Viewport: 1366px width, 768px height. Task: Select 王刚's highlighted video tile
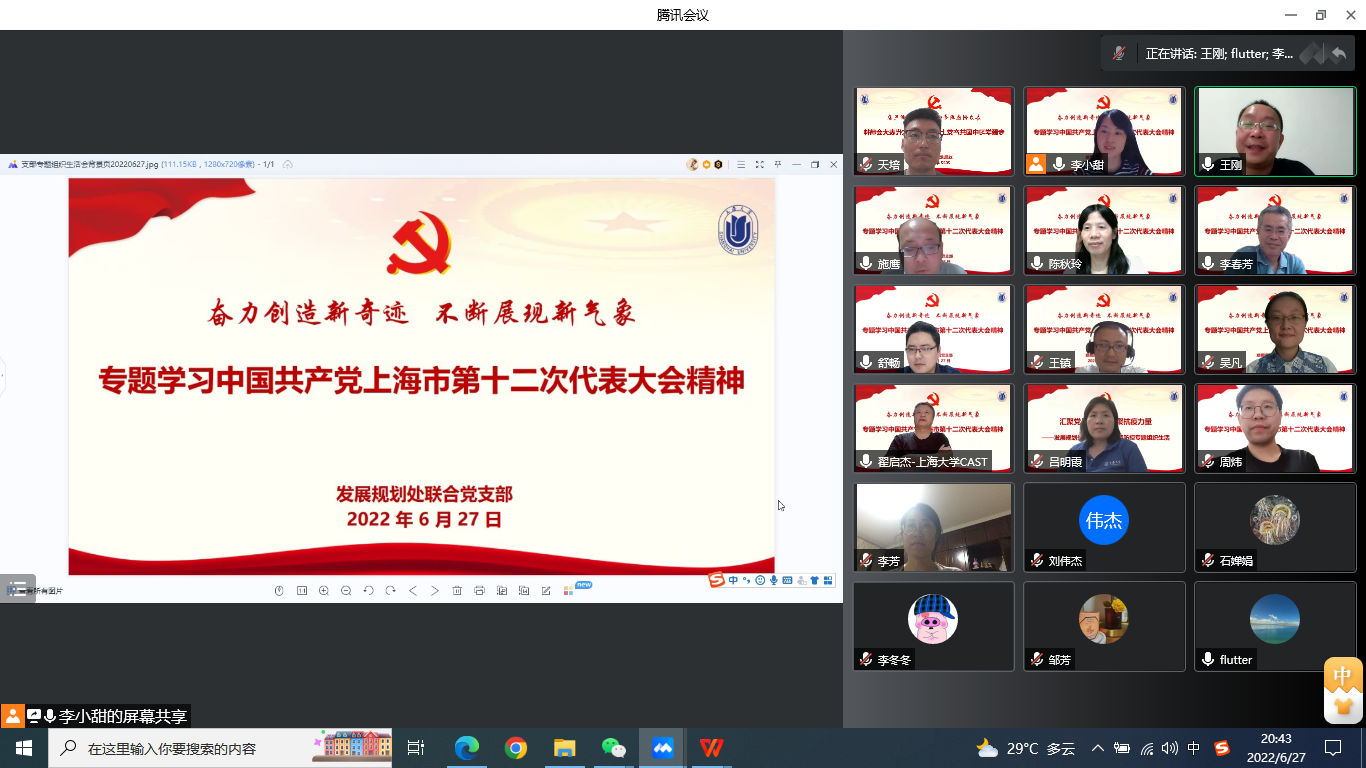tap(1275, 131)
